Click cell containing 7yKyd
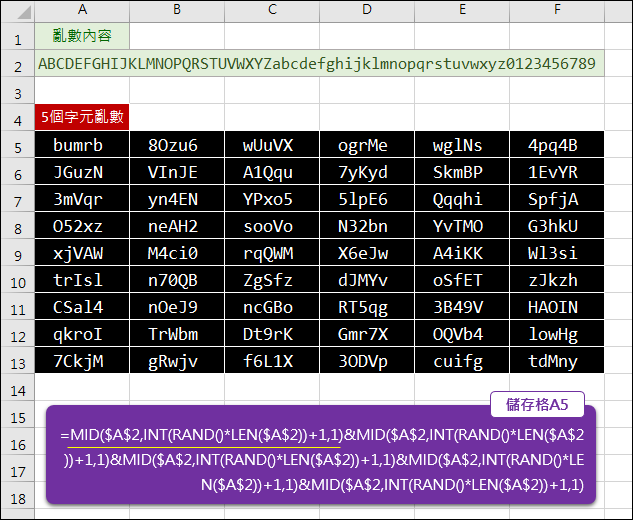The height and width of the screenshot is (520, 633). point(367,171)
